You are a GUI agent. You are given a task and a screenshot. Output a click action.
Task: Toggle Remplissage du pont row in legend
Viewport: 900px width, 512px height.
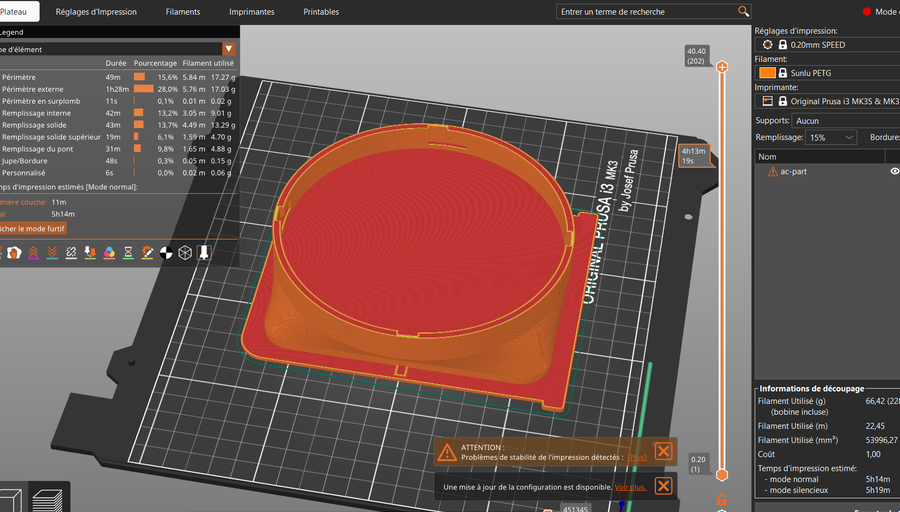[x=119, y=149]
